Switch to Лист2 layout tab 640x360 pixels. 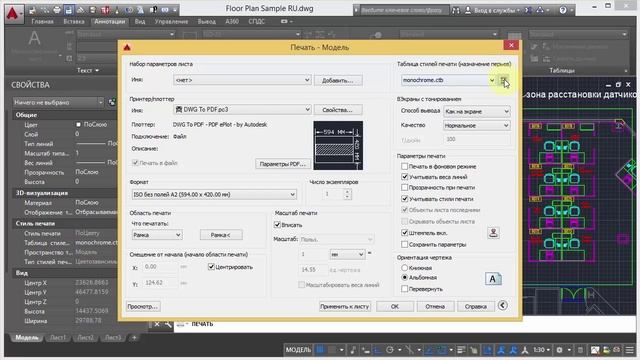click(x=85, y=338)
